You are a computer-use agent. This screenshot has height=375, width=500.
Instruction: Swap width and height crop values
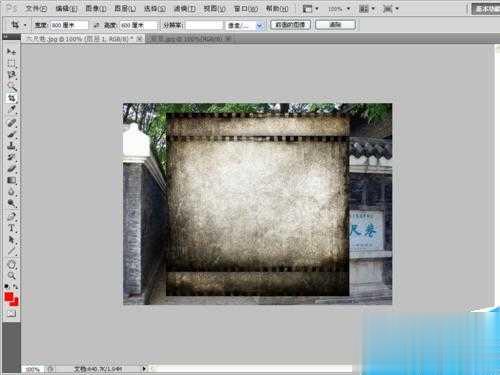click(96, 25)
